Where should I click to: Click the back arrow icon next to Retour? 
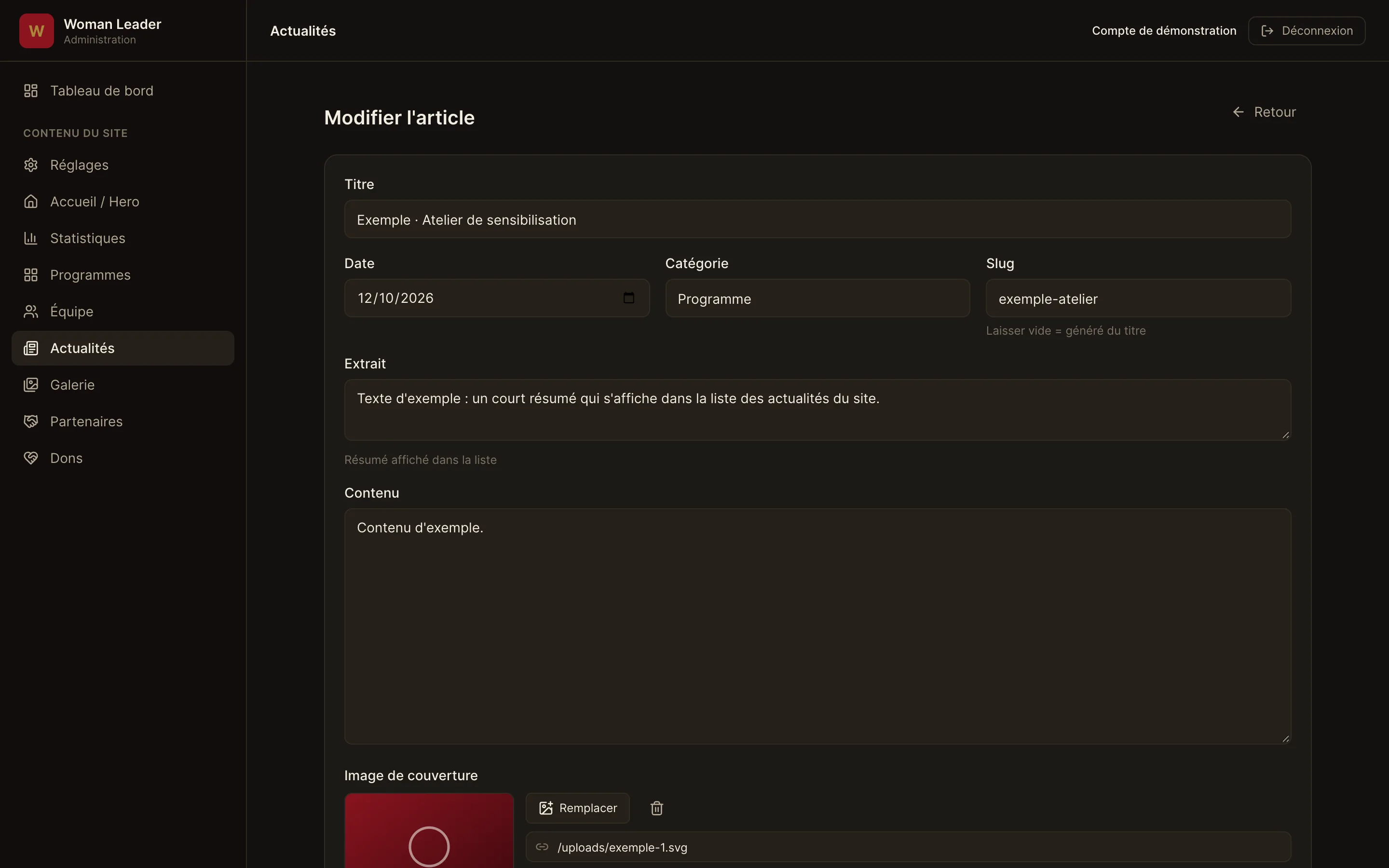(x=1238, y=112)
